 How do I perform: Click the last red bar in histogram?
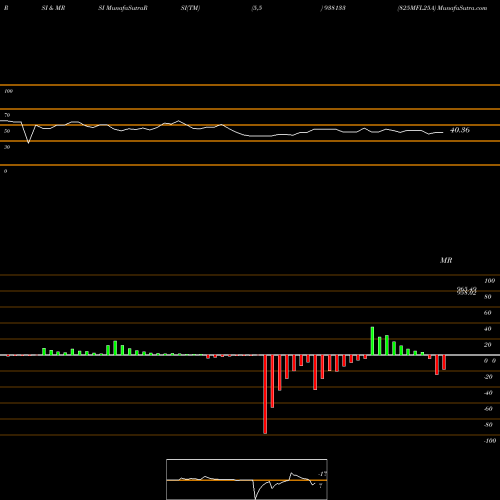click(x=444, y=362)
